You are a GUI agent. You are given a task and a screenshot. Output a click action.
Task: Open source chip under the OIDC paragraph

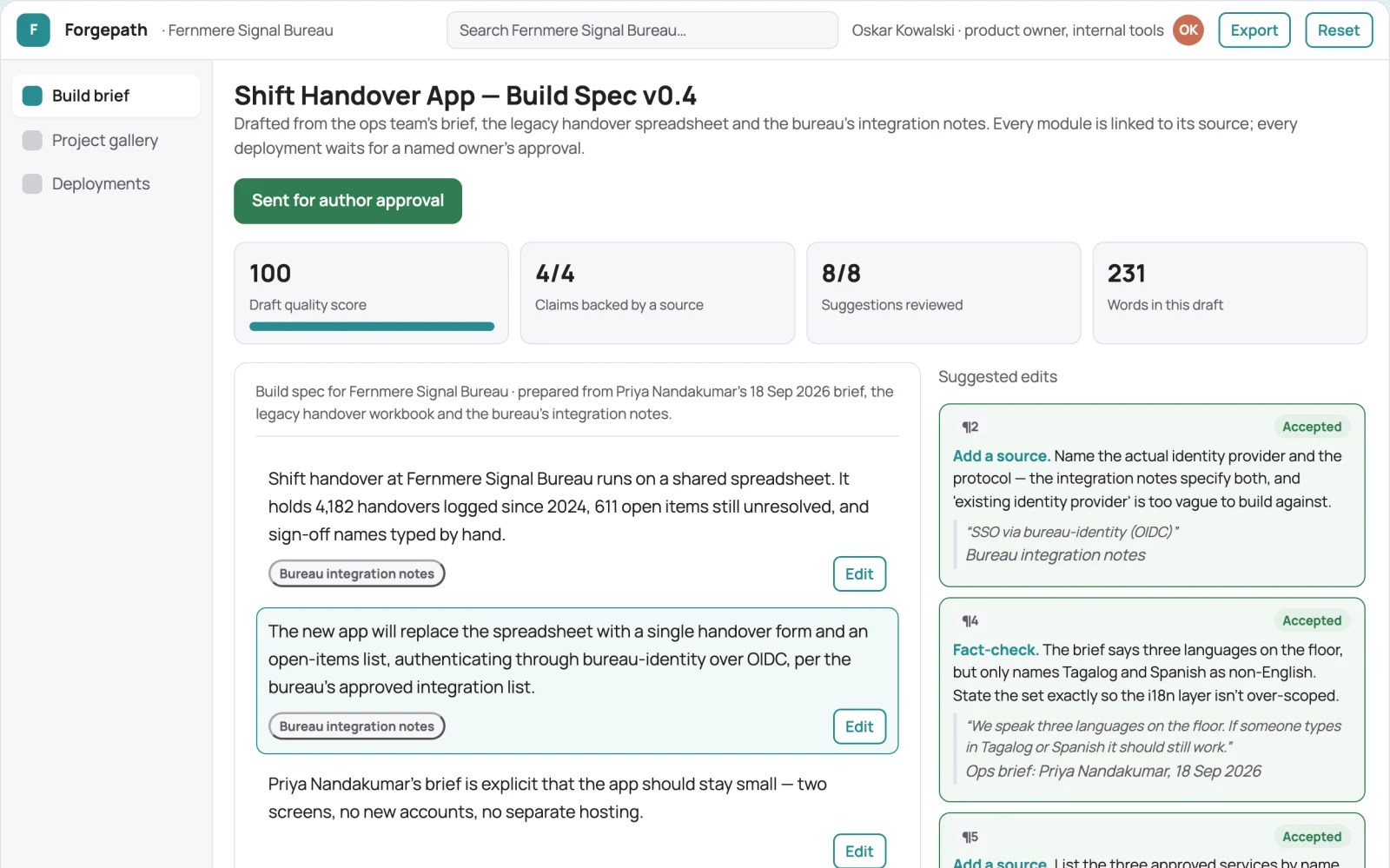[356, 726]
